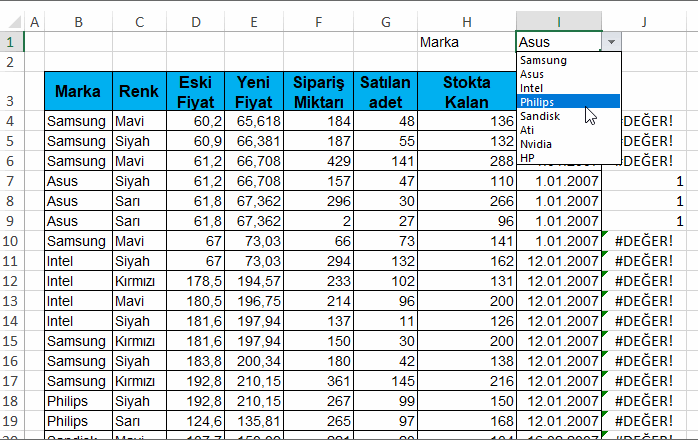Select sold count 145 cell
The width and height of the screenshot is (698, 440).
click(x=386, y=381)
